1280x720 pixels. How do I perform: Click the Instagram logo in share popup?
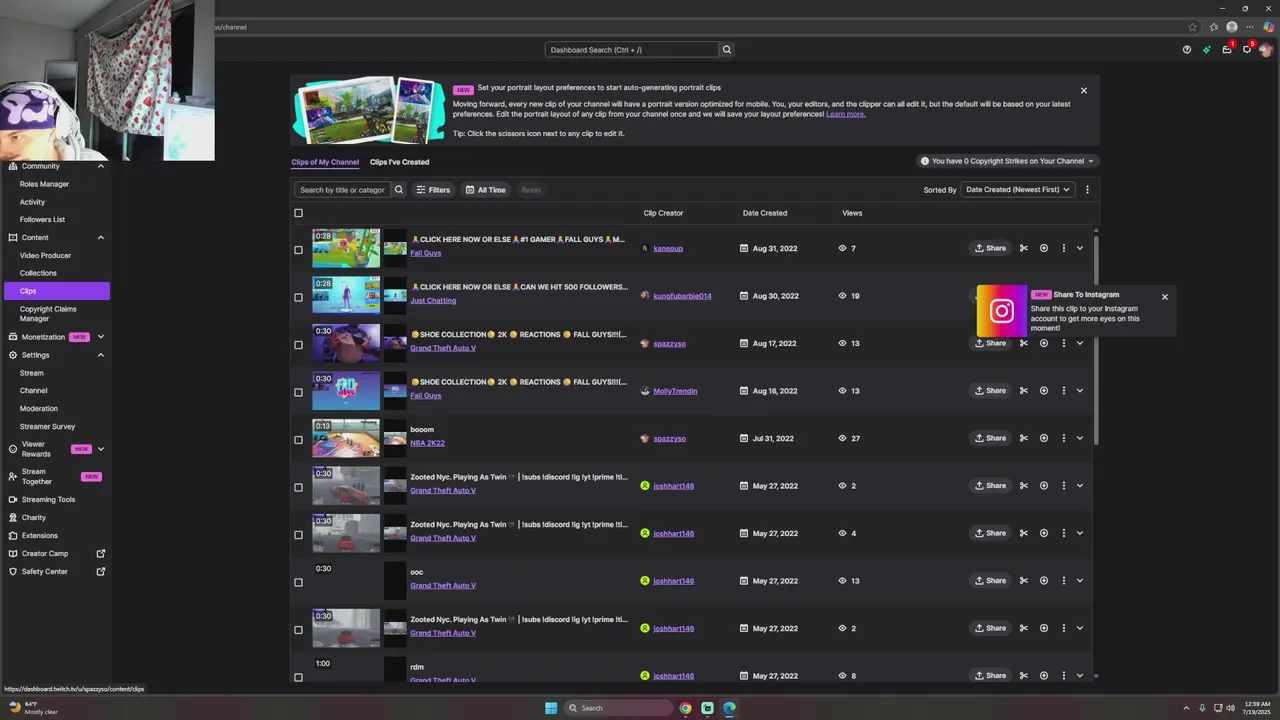(1001, 311)
